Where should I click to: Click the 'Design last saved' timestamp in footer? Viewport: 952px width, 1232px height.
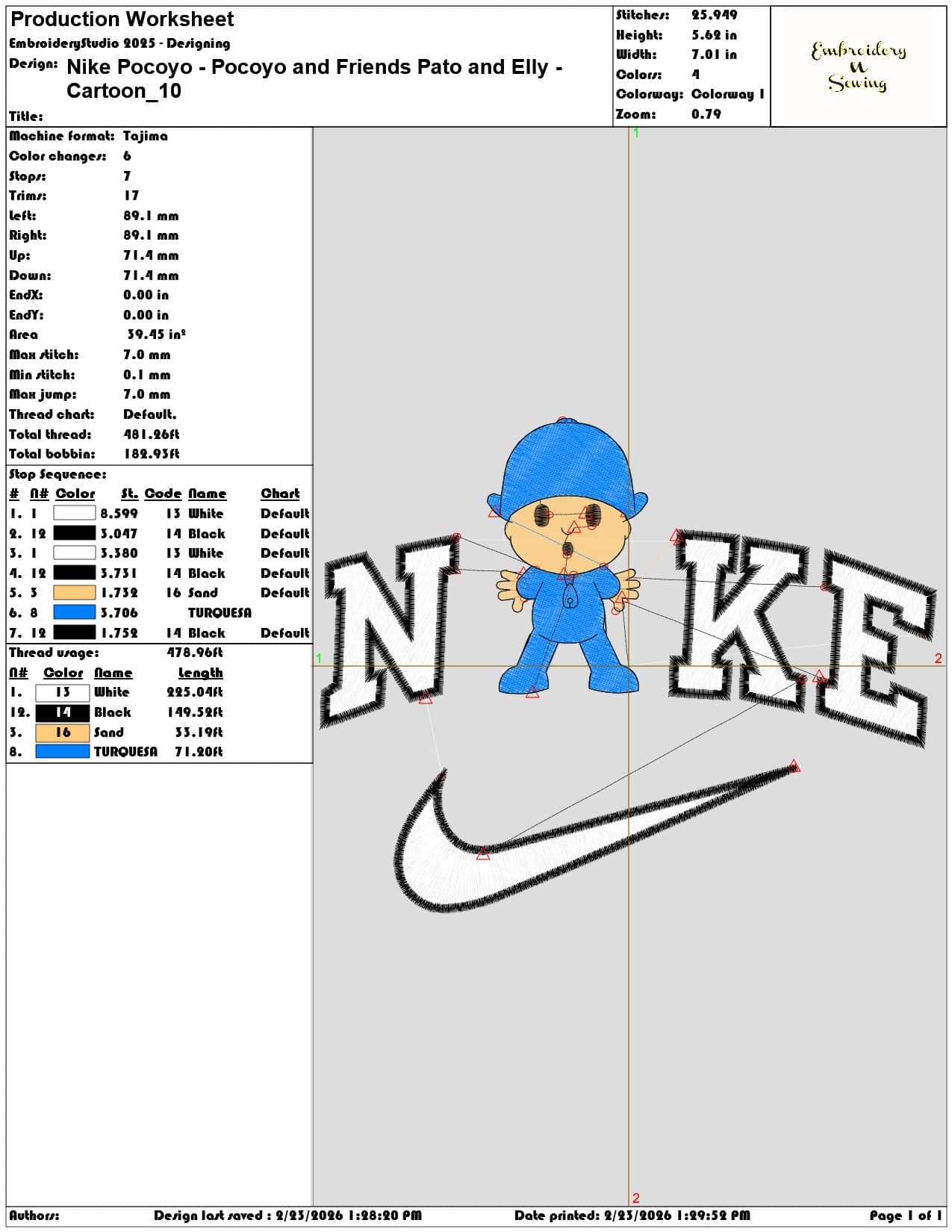[287, 1216]
